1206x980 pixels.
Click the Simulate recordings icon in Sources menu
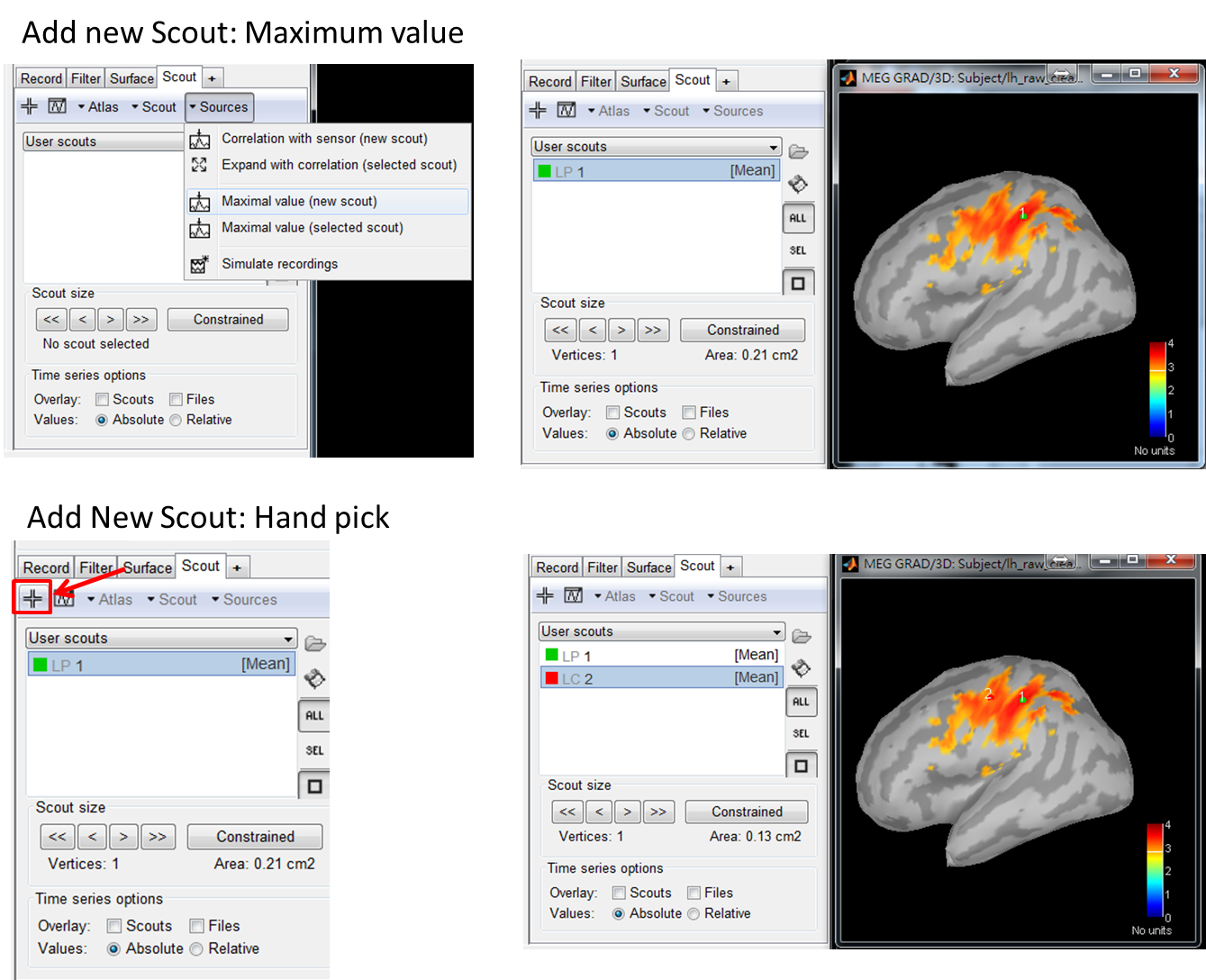click(200, 264)
